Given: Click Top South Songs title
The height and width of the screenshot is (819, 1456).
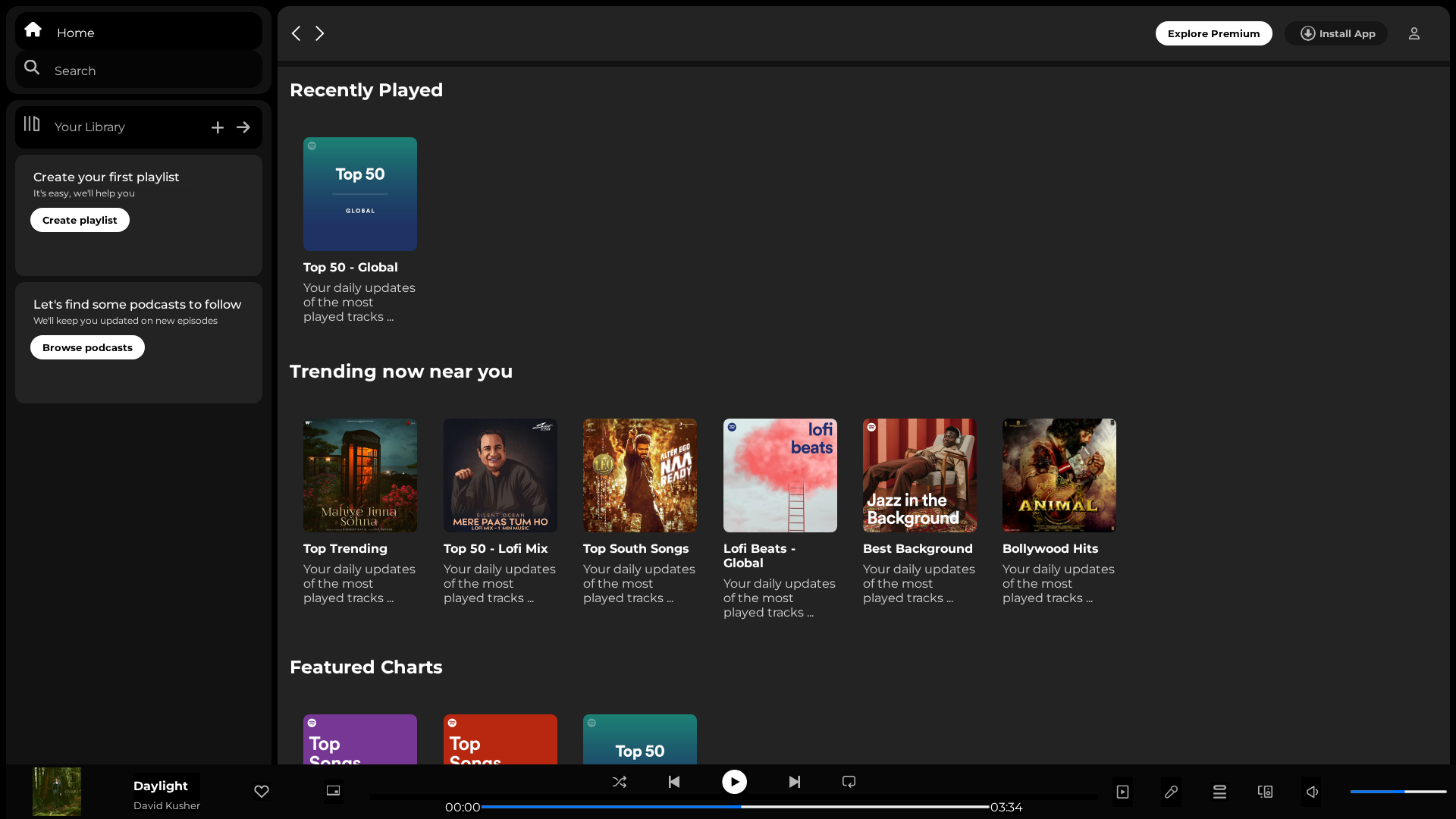Looking at the screenshot, I should tap(635, 548).
